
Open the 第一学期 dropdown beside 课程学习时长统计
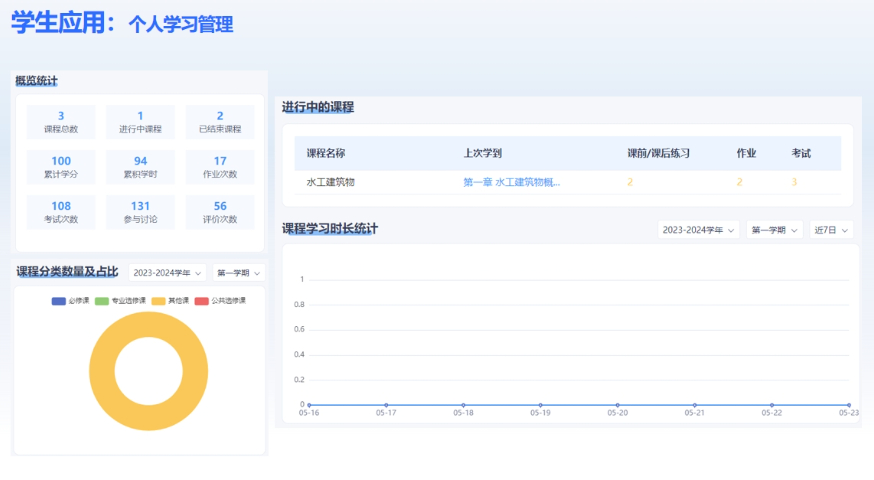click(774, 230)
